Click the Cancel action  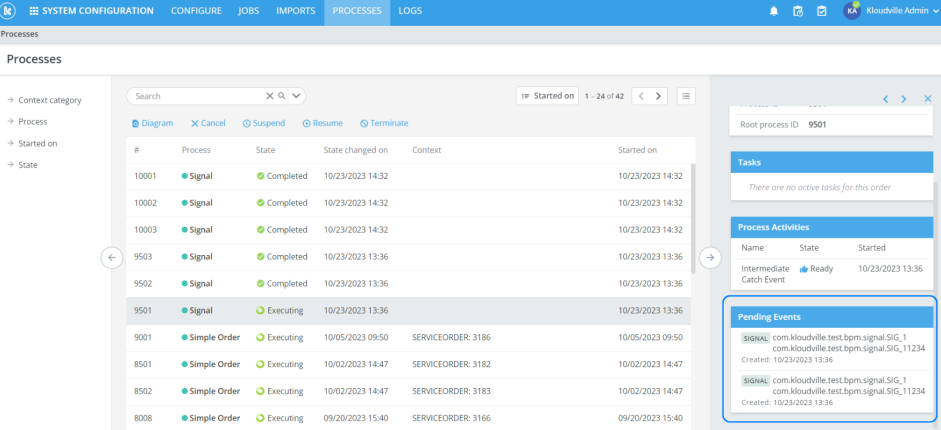[x=208, y=123]
